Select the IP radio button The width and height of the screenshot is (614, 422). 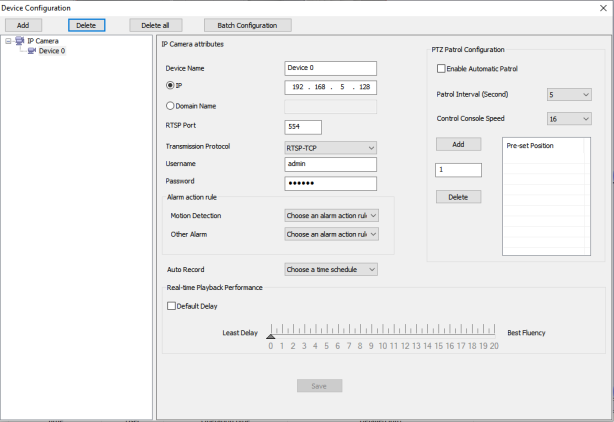click(170, 87)
